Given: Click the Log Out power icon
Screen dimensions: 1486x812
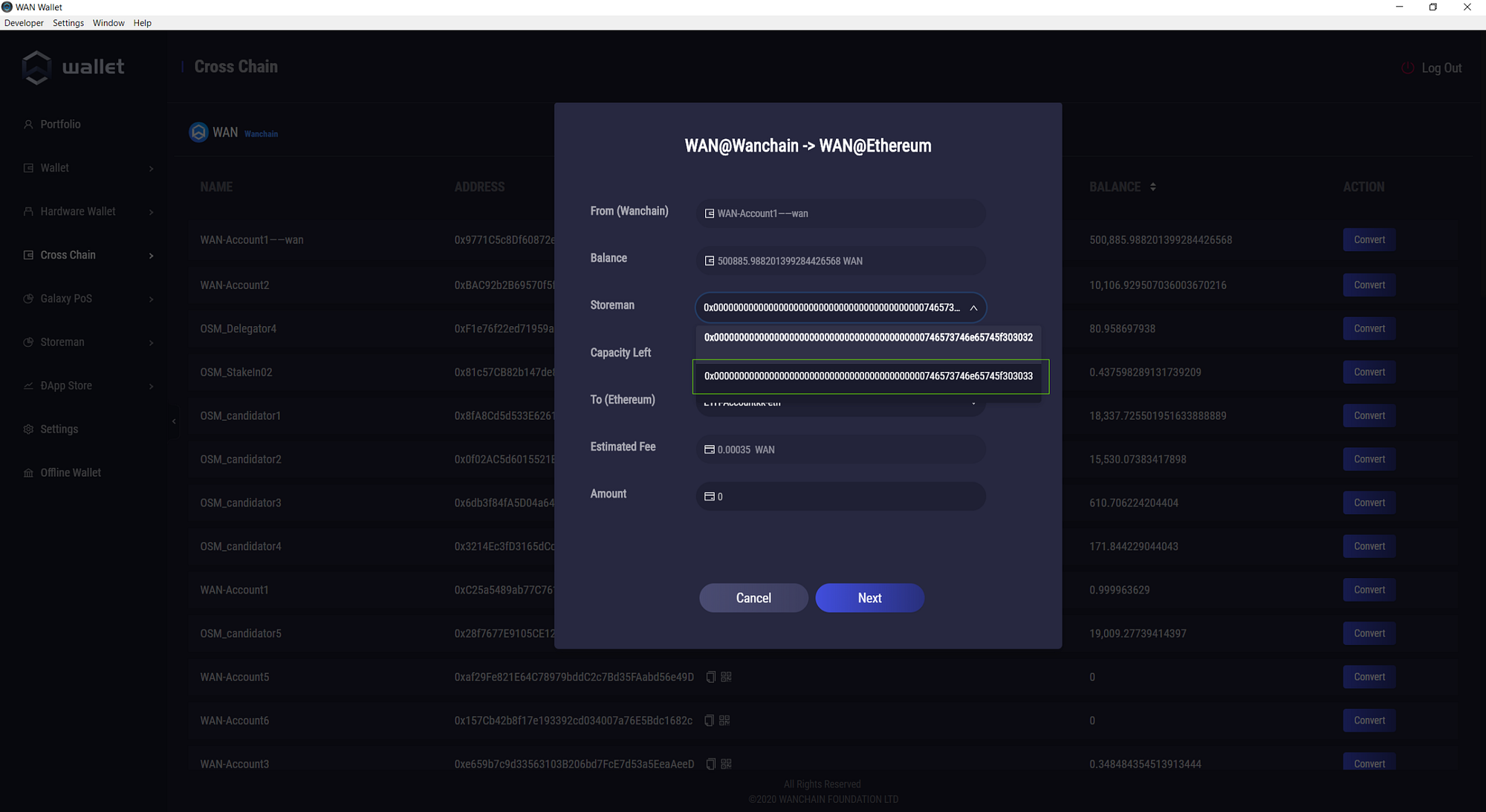Looking at the screenshot, I should 1407,68.
